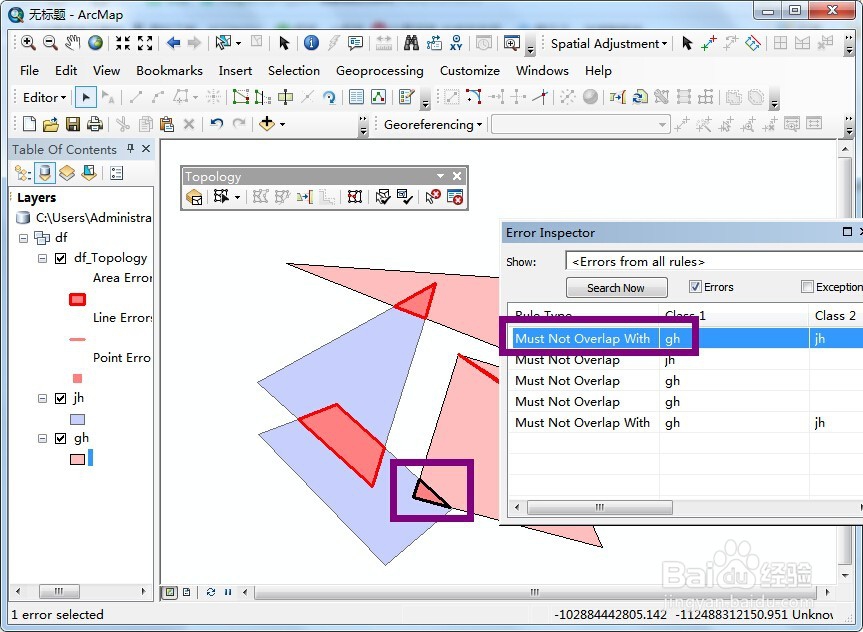The image size is (863, 632).
Task: Click the Search Now button
Action: click(616, 288)
